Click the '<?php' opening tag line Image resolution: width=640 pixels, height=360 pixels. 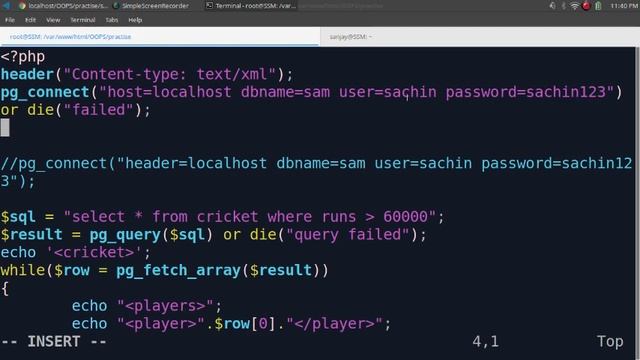pyautogui.click(x=23, y=56)
